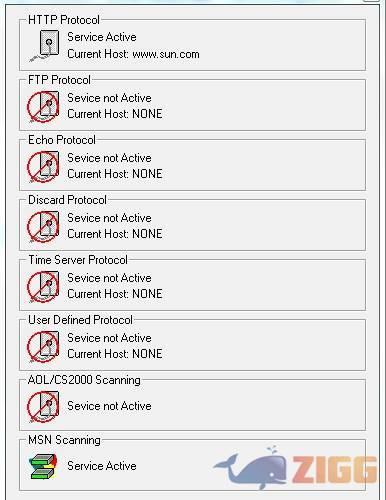The image size is (386, 500).
Task: Click FTP 'Sevice not Active' status text
Action: (109, 98)
